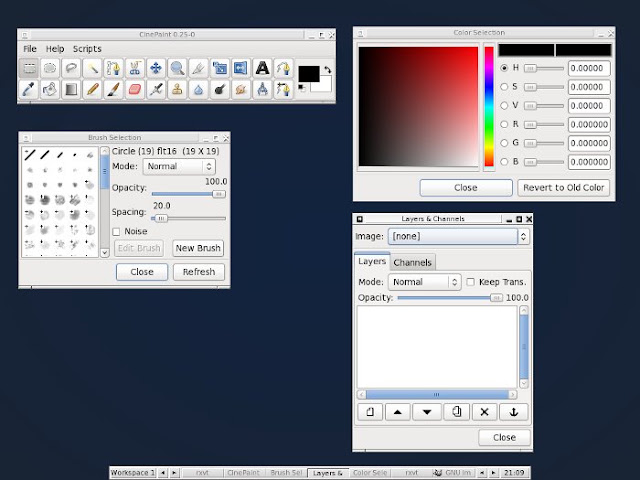
Task: Open the layer Mode dropdown in Layers & Channels
Action: pos(424,282)
